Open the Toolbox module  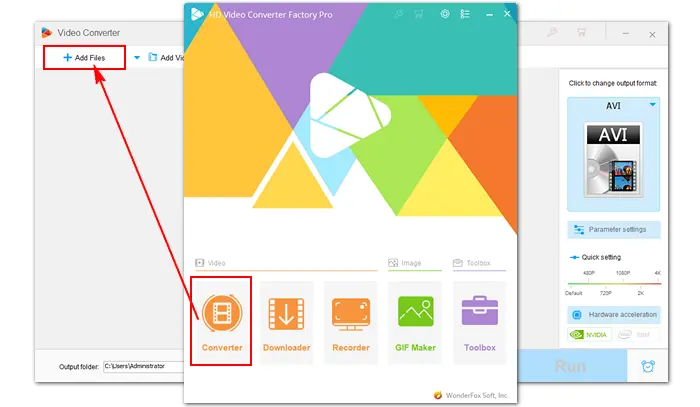tap(480, 321)
